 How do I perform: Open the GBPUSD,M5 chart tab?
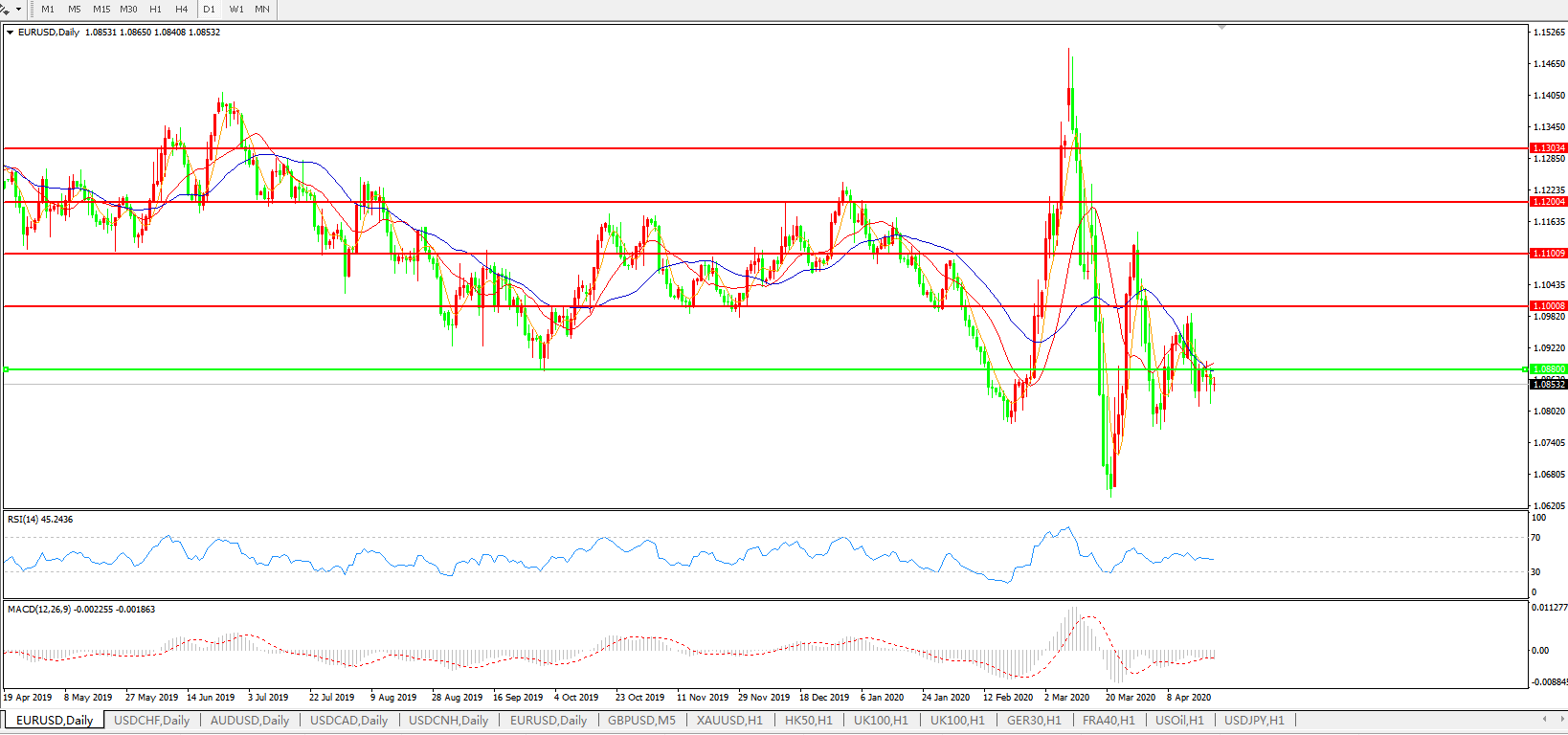pyautogui.click(x=641, y=721)
